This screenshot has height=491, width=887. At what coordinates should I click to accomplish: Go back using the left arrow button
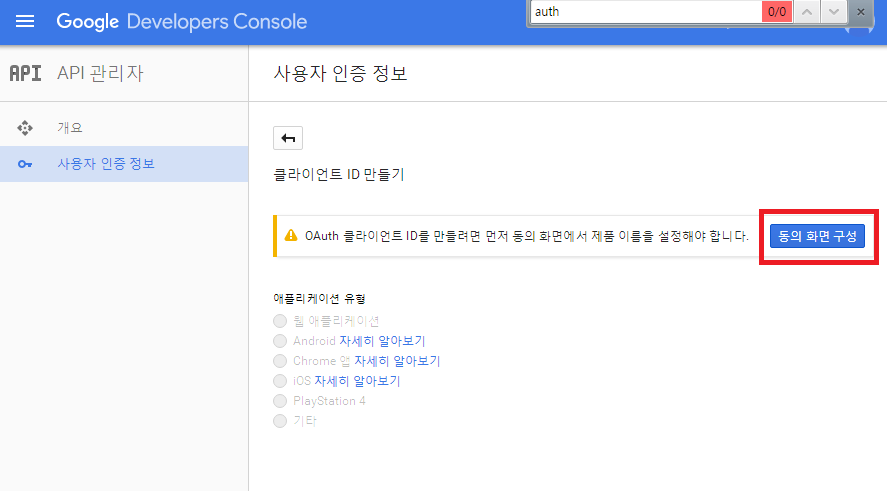[x=288, y=138]
